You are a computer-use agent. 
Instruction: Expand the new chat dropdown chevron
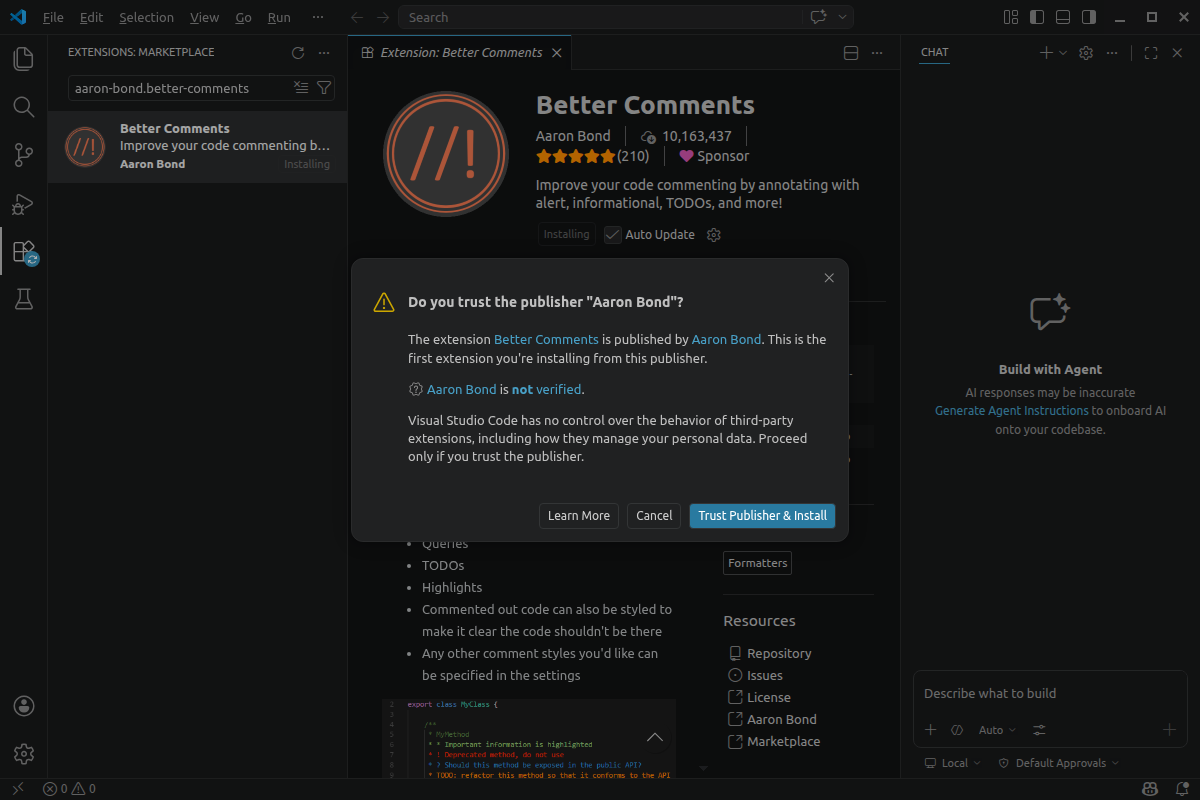[x=1063, y=53]
